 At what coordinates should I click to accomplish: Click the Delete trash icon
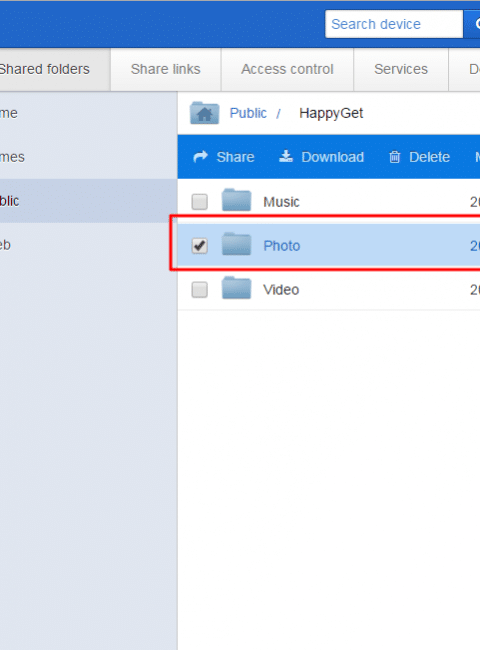[395, 157]
